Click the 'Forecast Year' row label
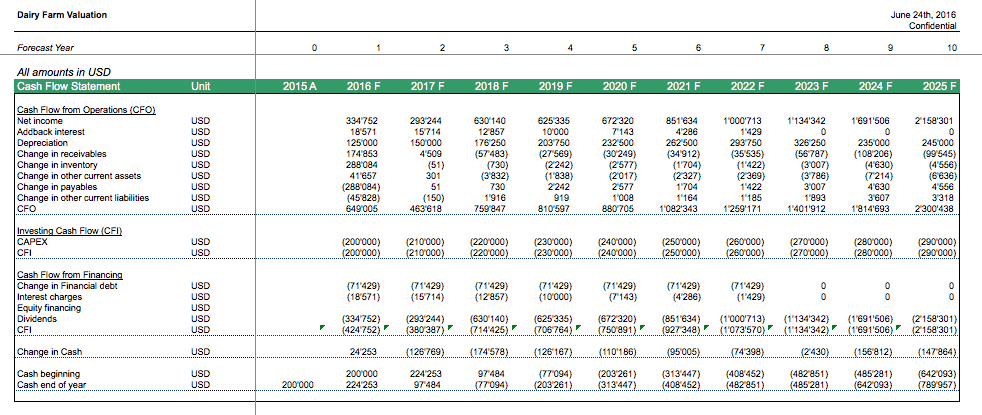Screen dimensions: 982x415 point(46,48)
